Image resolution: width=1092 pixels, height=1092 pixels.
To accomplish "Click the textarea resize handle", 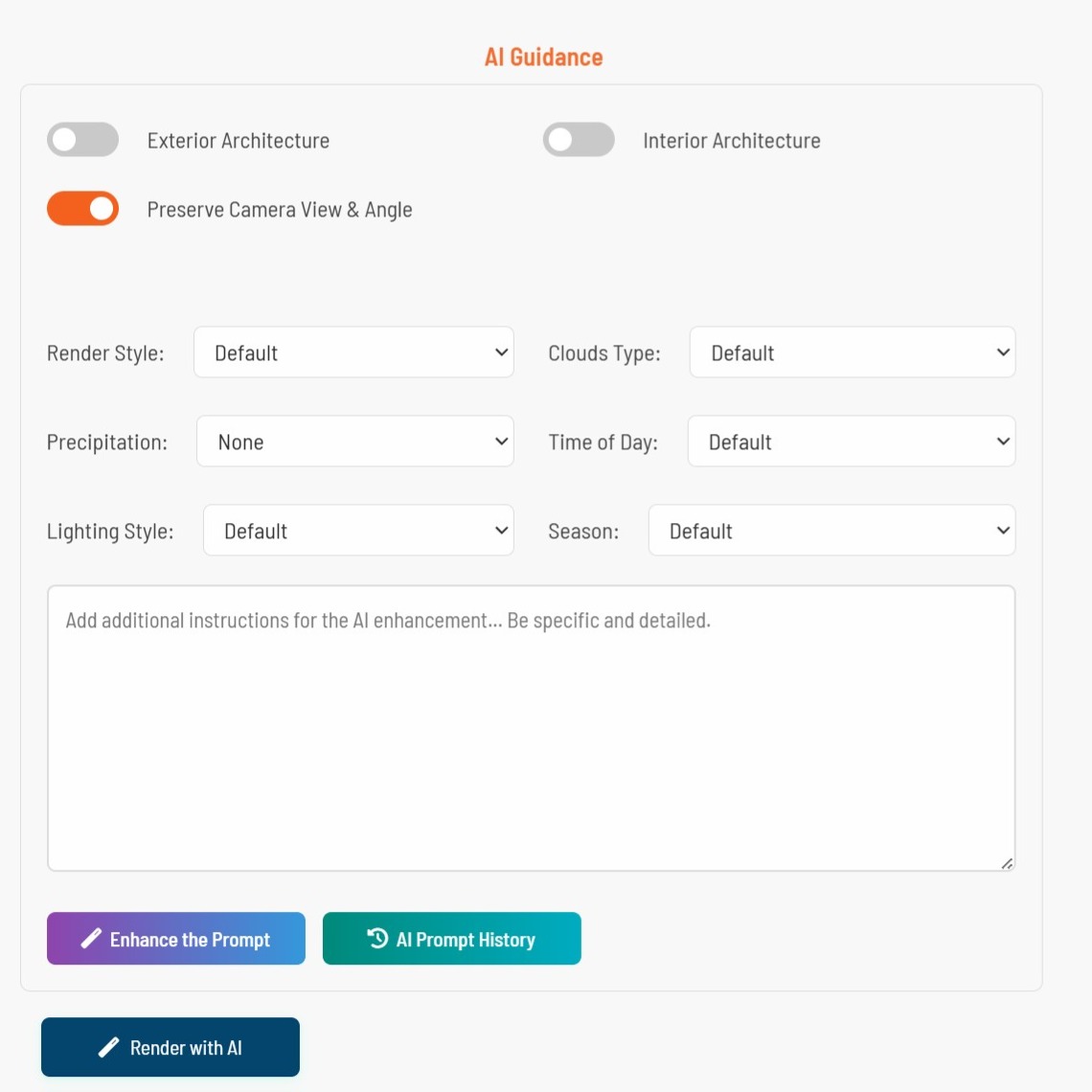I will [x=1008, y=863].
